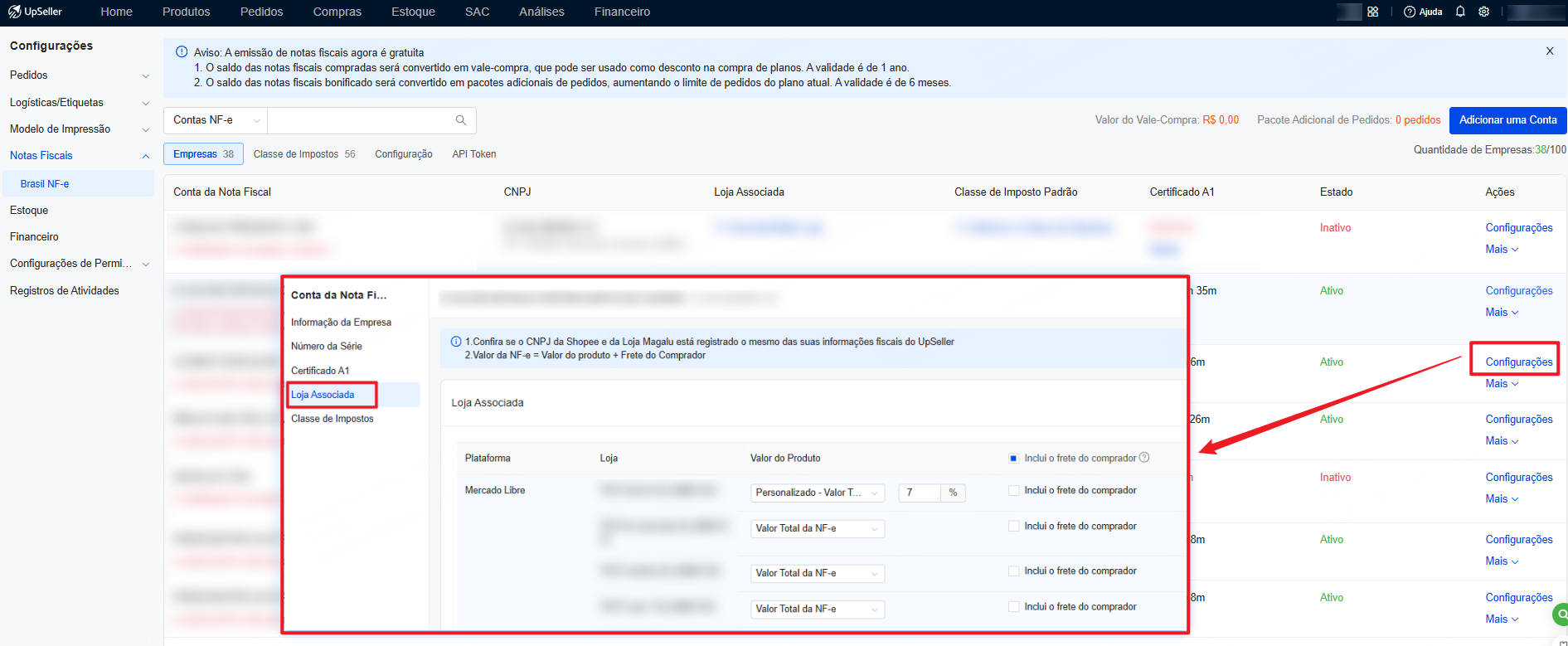
Task: Click the search magnifier icon
Action: 461,120
